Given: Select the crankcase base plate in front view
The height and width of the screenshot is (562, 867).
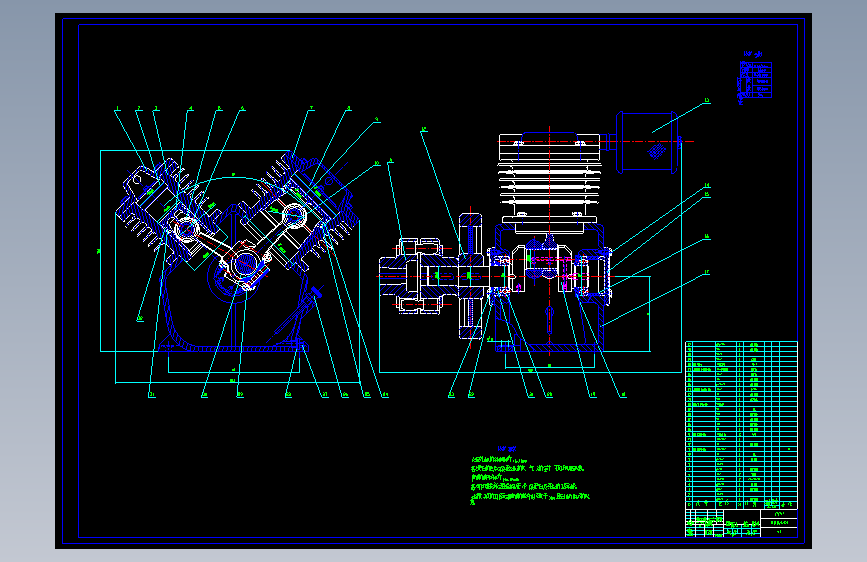Looking at the screenshot, I should pos(233,348).
